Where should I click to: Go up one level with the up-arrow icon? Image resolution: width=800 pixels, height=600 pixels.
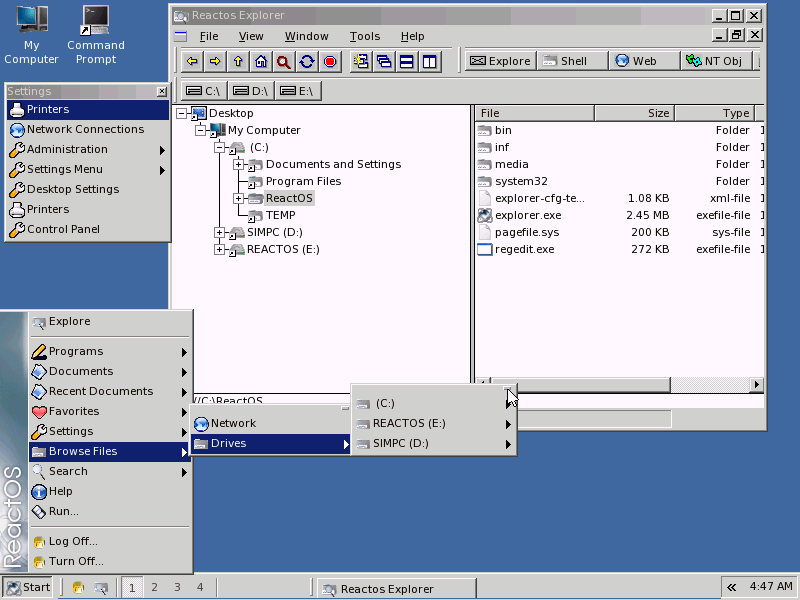pyautogui.click(x=237, y=61)
